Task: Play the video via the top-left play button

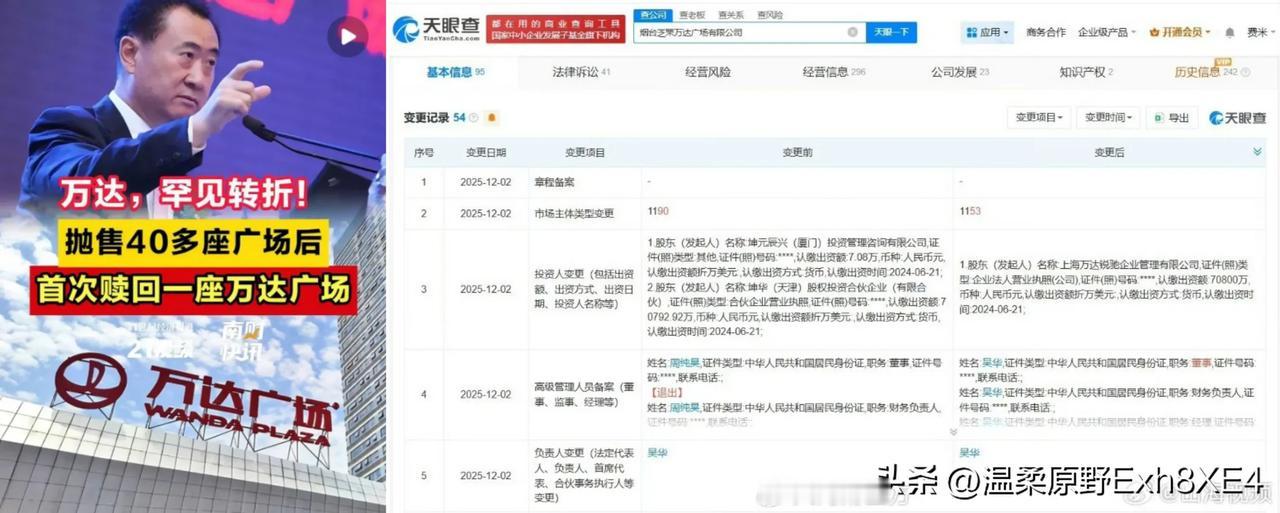Action: [348, 37]
